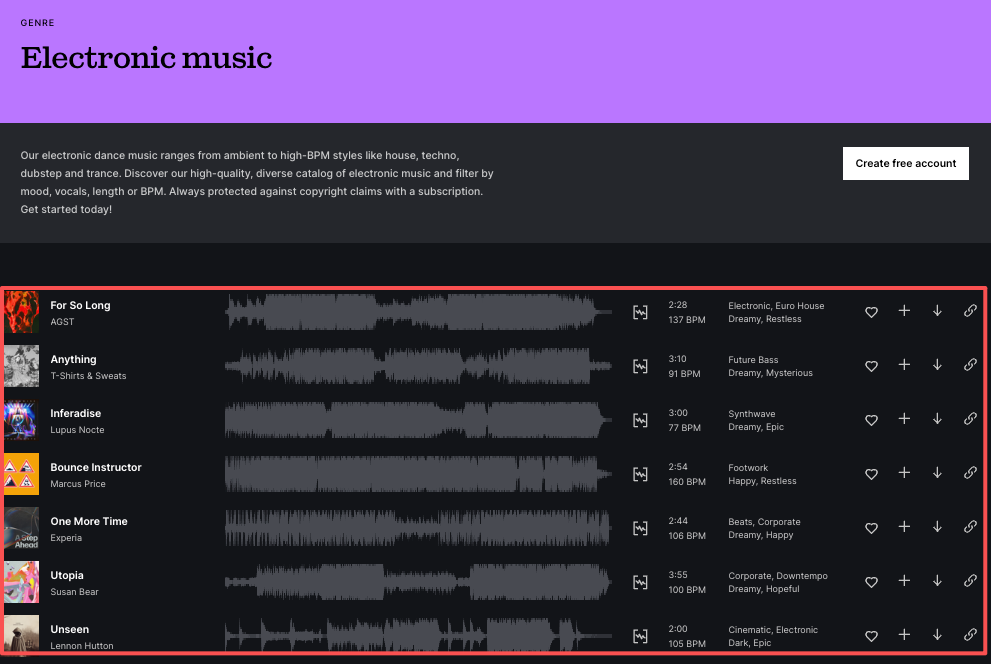Screen dimensions: 991x664
Task: Add One More Time with plus
Action: coord(904,527)
